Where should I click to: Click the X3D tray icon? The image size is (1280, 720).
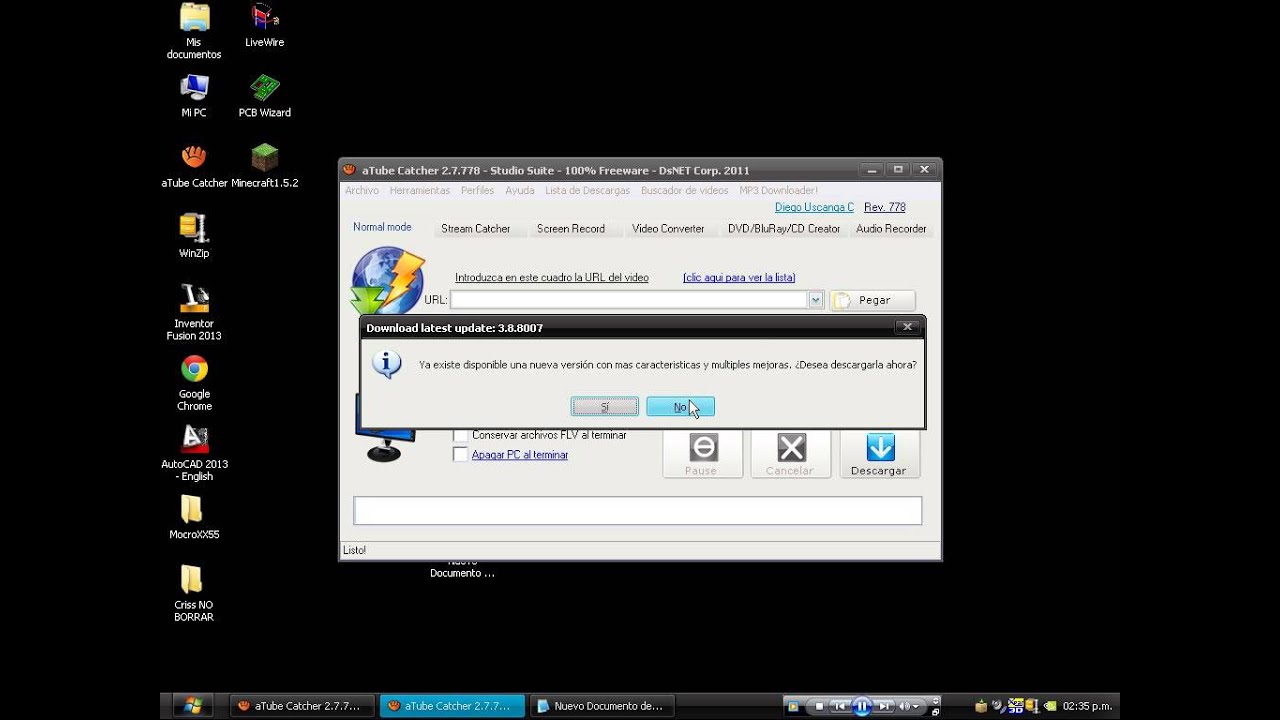(1018, 706)
